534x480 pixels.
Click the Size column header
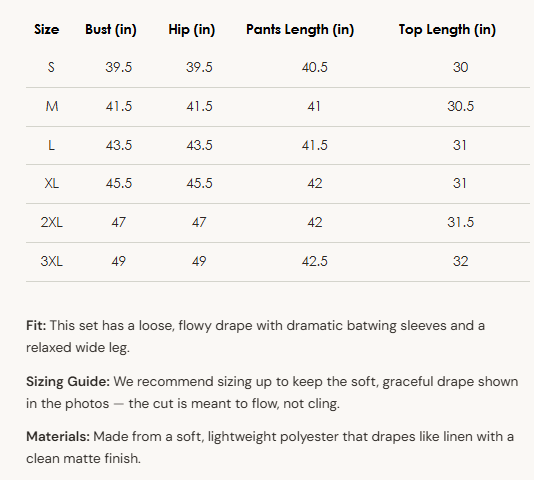(47, 30)
